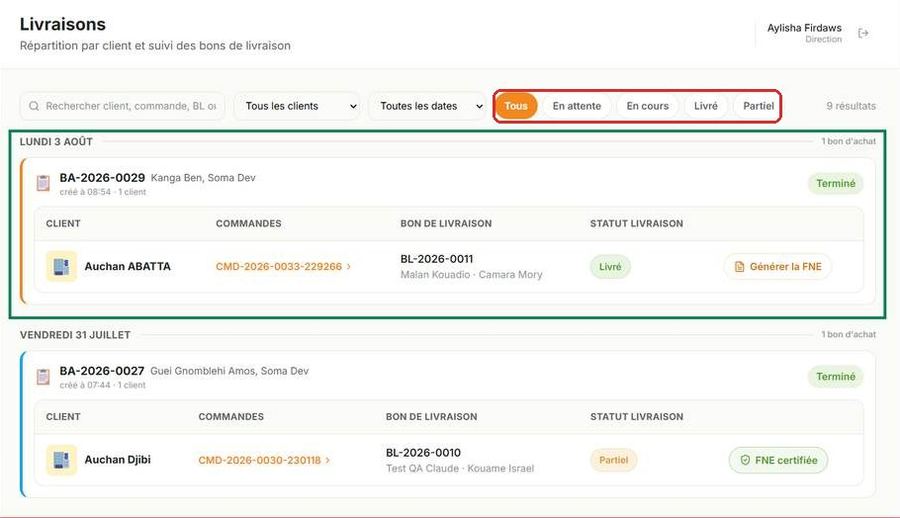Click the VENDREDI 31 JUILLET date heading
Screen dimensions: 900x518
pos(75,335)
